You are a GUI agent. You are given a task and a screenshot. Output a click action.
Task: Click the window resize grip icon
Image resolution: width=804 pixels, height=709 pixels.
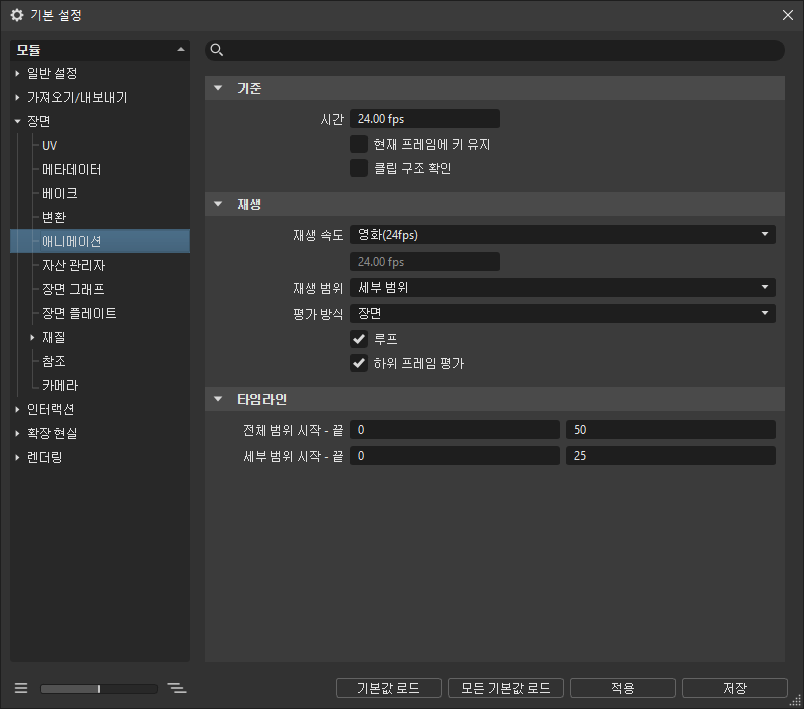795,701
